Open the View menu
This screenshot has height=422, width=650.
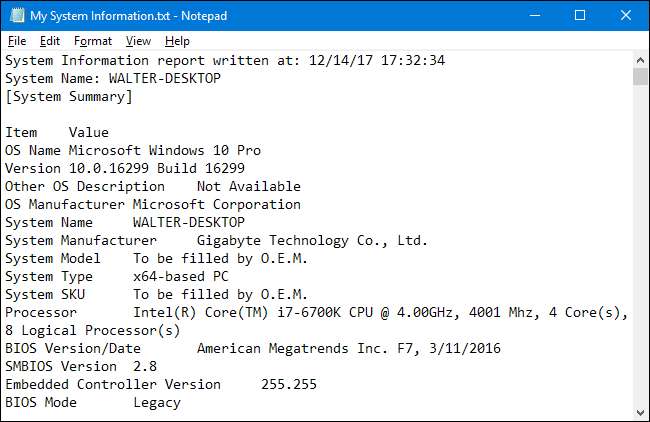(x=138, y=41)
